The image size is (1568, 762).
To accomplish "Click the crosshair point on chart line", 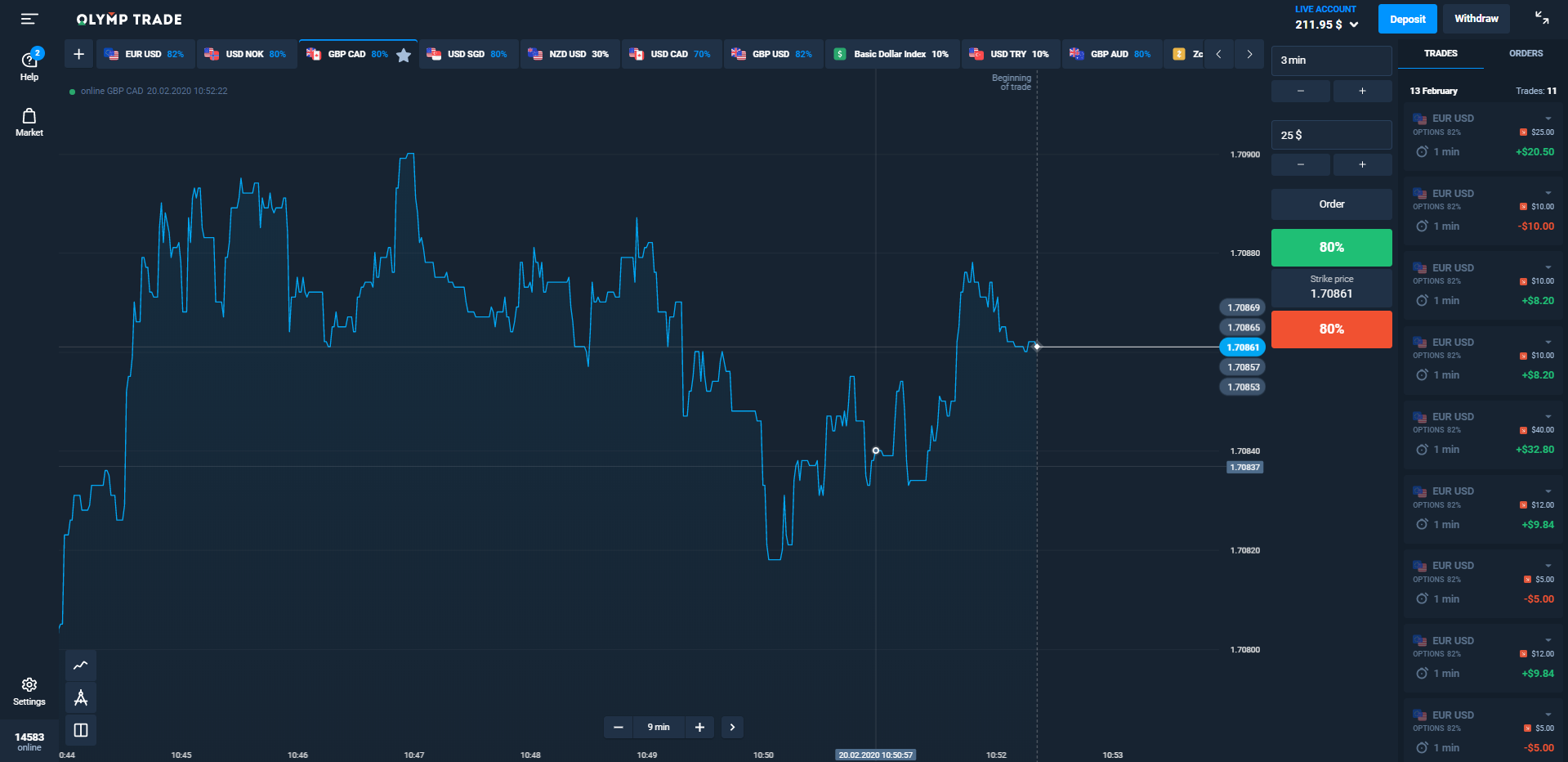I will click(x=876, y=450).
